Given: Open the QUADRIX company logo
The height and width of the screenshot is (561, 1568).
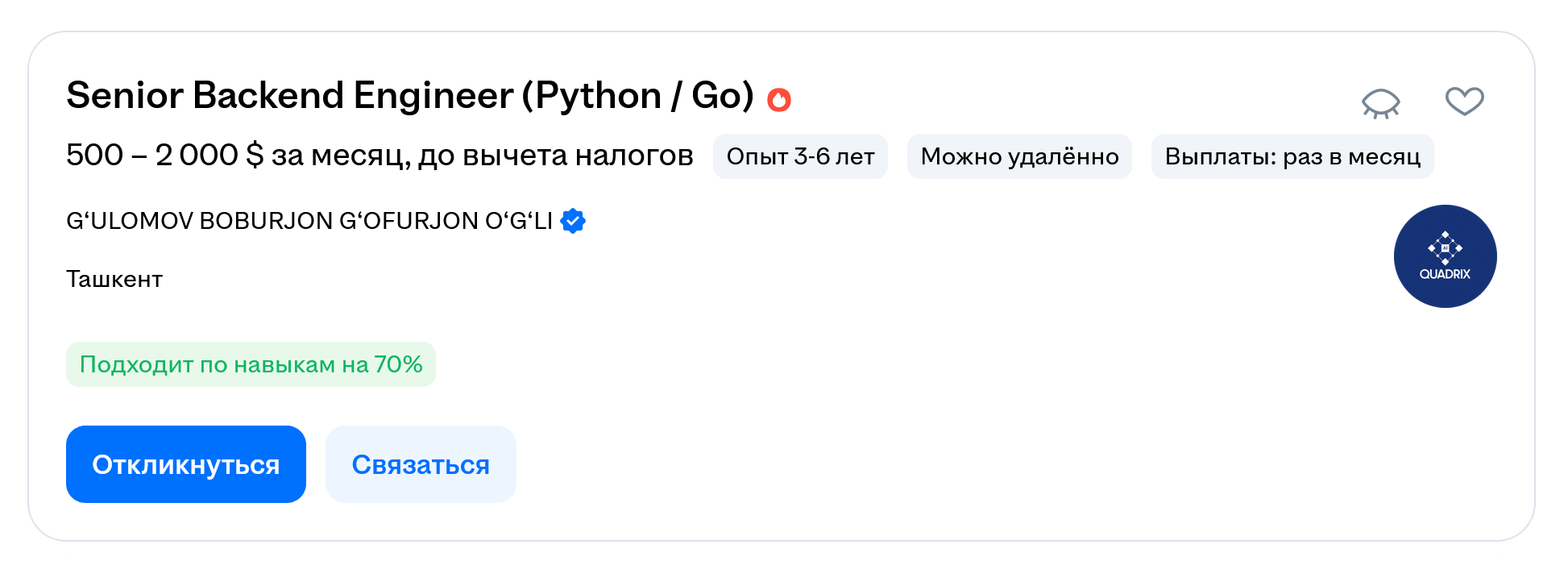Looking at the screenshot, I should pyautogui.click(x=1445, y=256).
